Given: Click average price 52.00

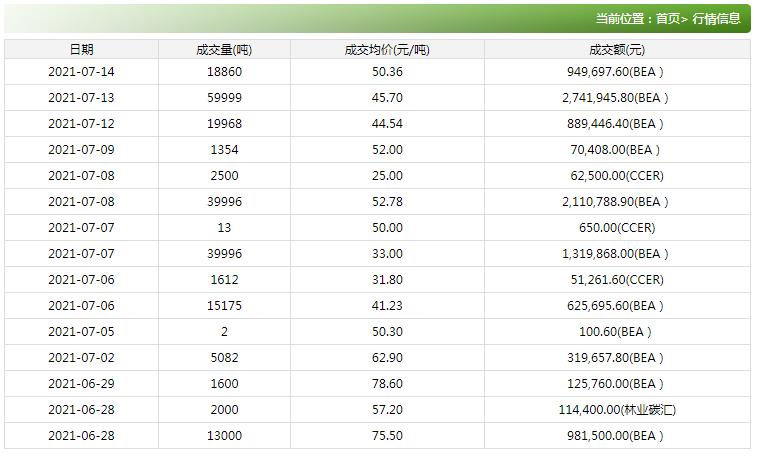Looking at the screenshot, I should (x=387, y=150).
